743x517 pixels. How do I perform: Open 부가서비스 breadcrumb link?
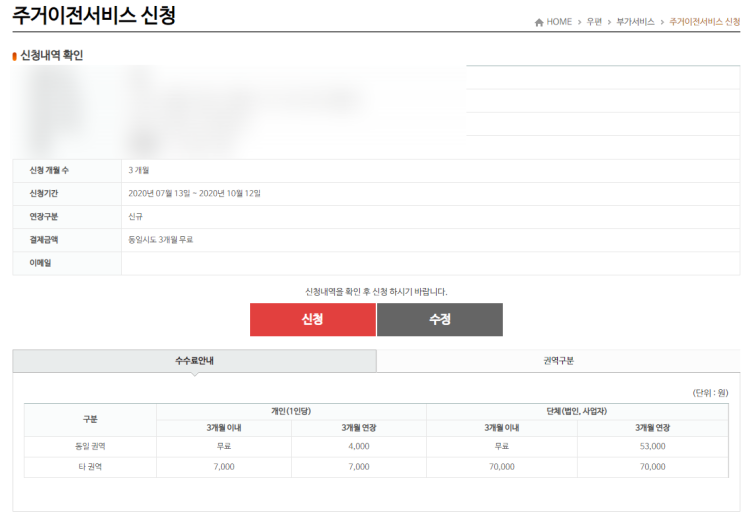pos(635,22)
